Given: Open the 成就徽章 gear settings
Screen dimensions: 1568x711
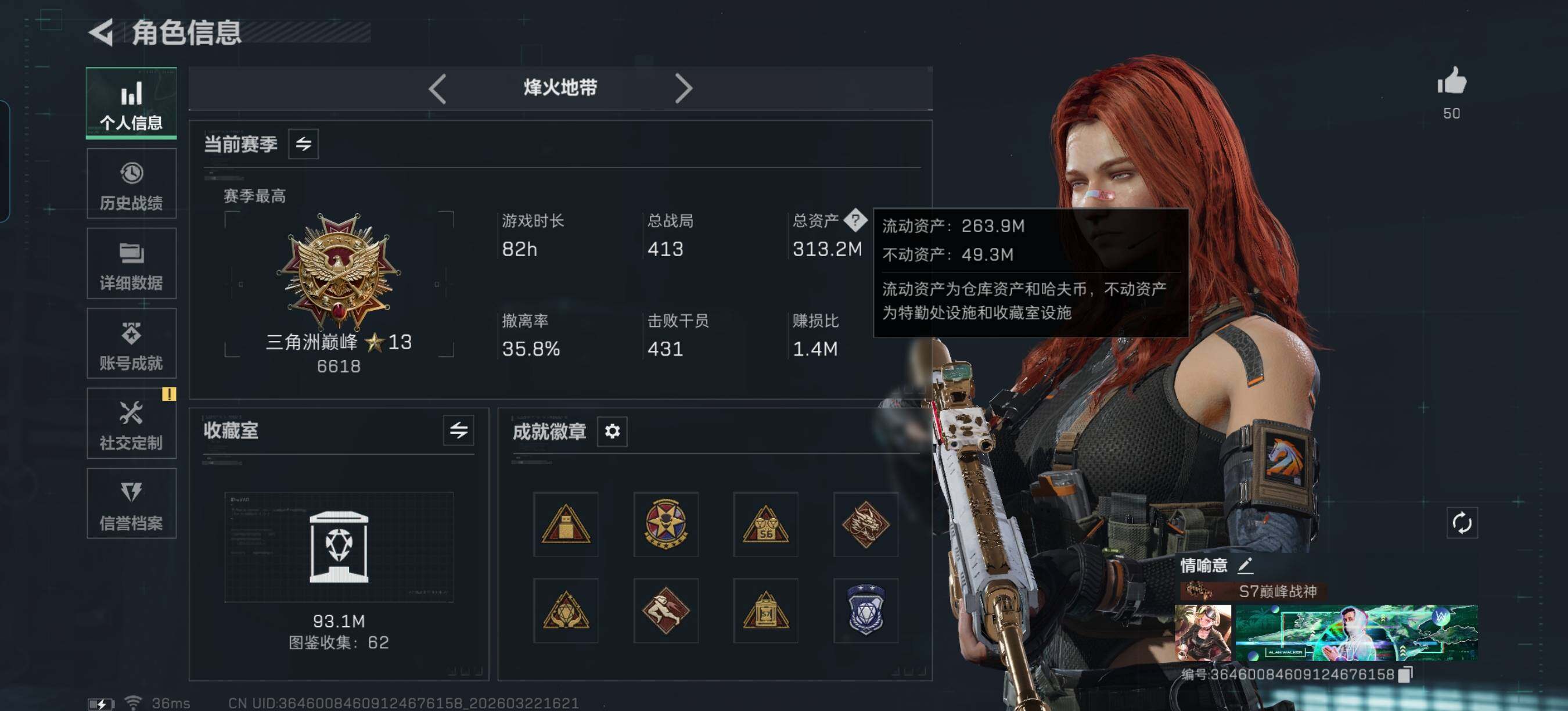Looking at the screenshot, I should [612, 431].
